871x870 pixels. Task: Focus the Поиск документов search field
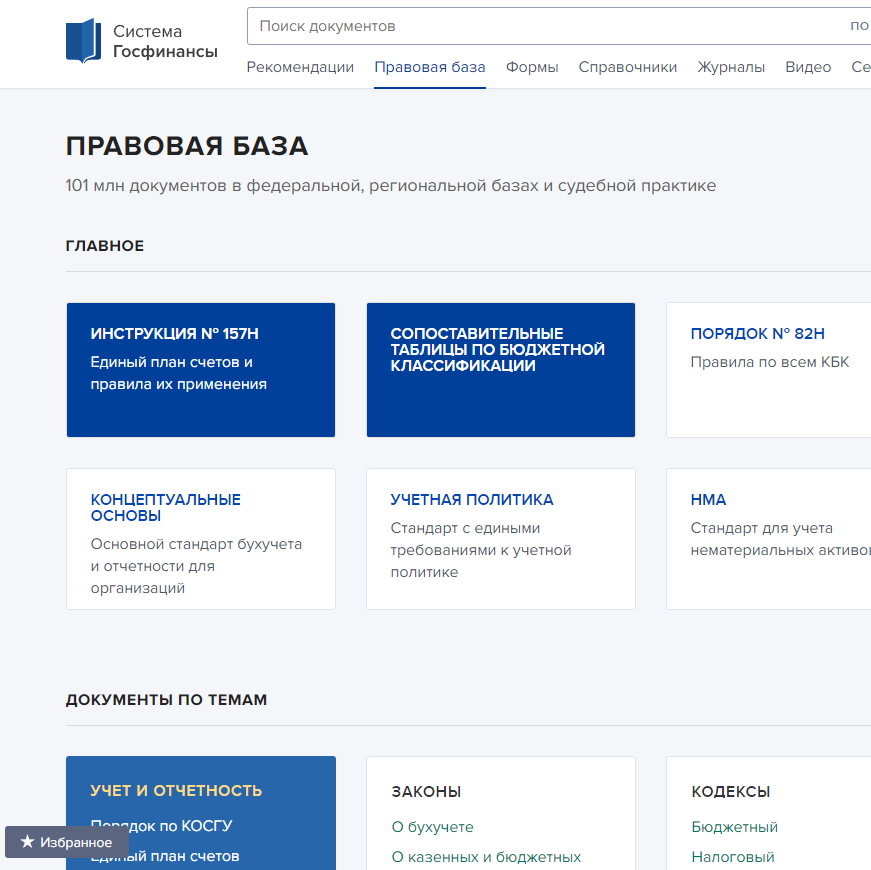click(558, 26)
